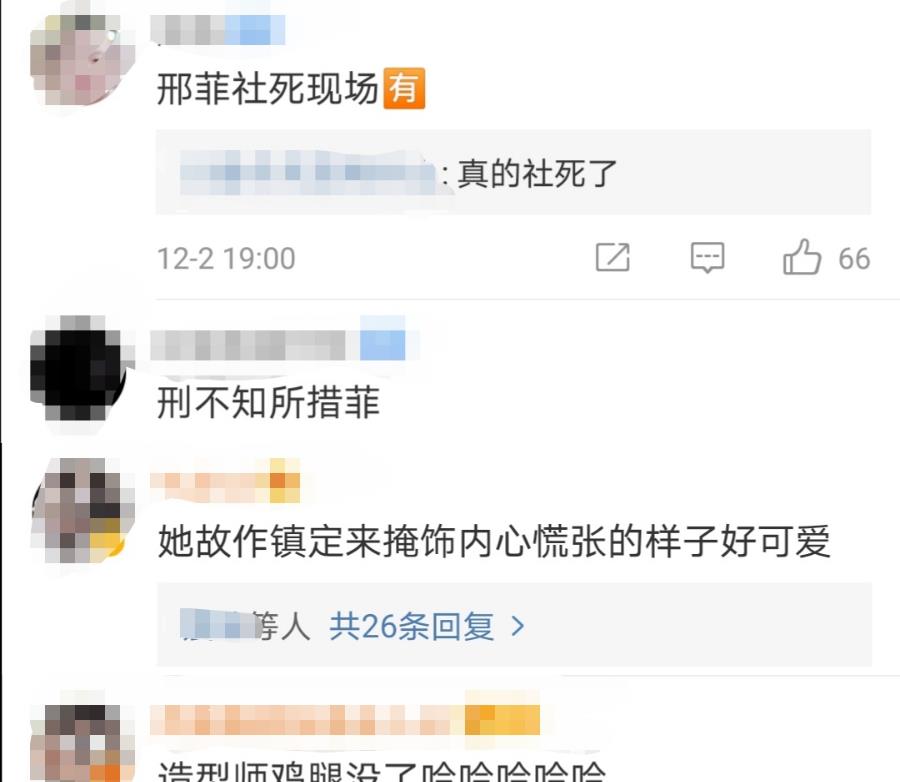900x782 pixels.
Task: Open blurred username above 刑不知所措菲
Action: 278,344
